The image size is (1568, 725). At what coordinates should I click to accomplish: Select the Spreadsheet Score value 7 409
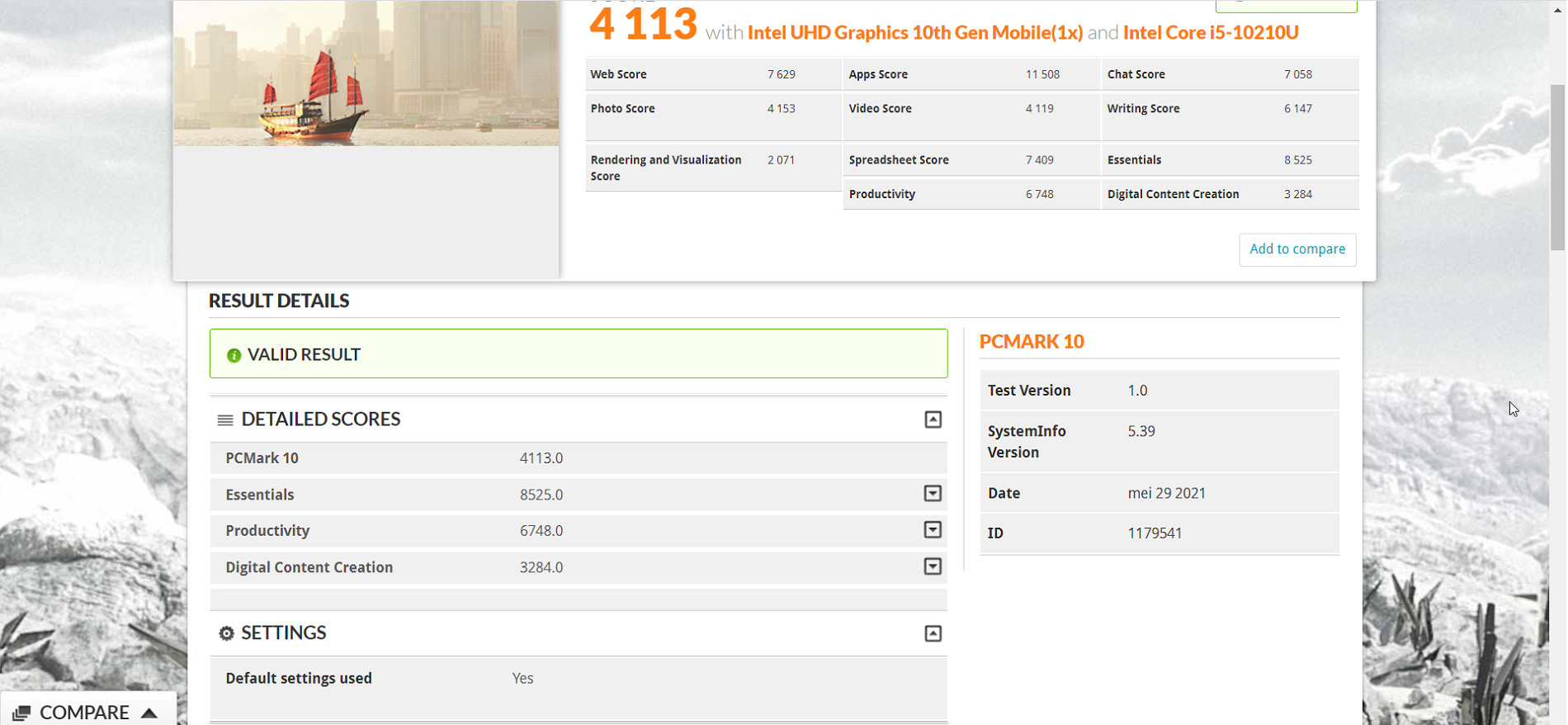pyautogui.click(x=1039, y=160)
